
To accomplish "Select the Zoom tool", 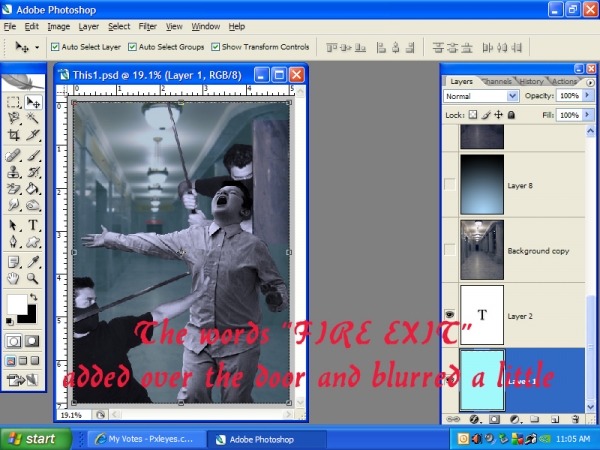I will click(33, 278).
